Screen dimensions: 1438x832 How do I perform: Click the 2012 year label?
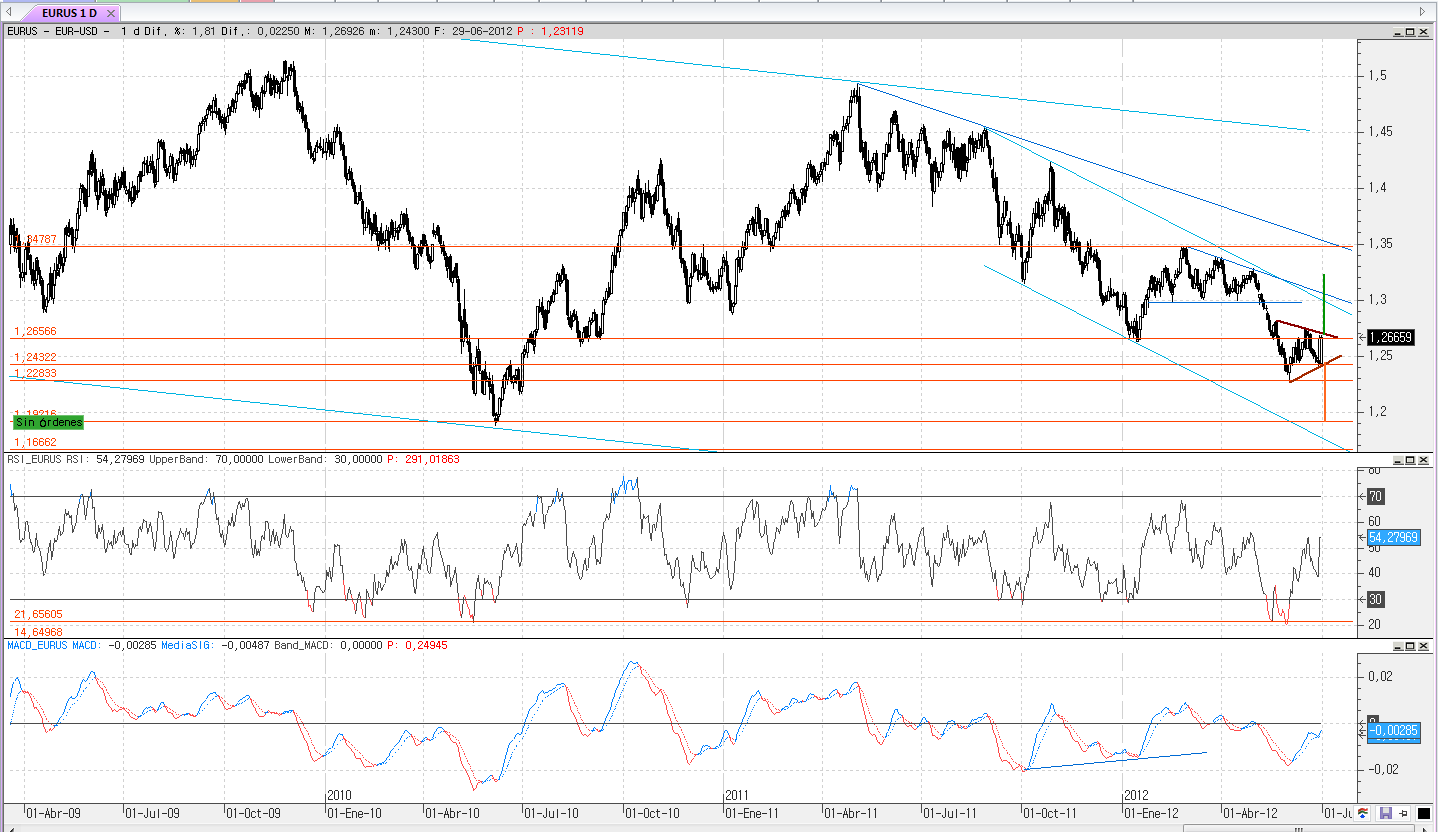1136,796
